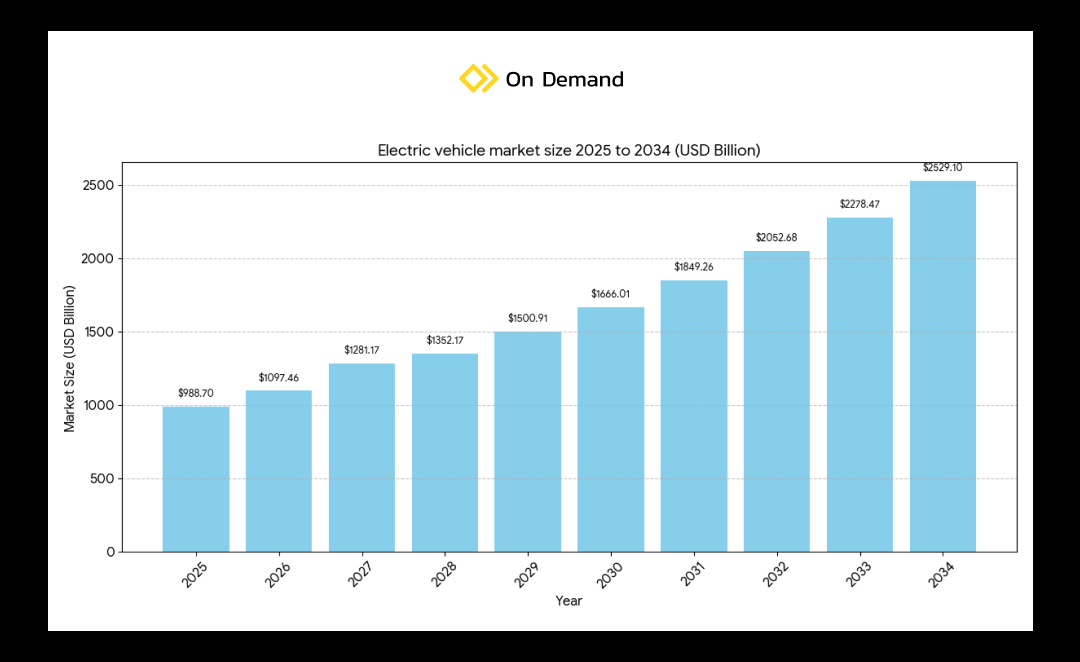Screen dimensions: 1080x662
Task: Pick the 2028 bar in the chart
Action: 445,452
